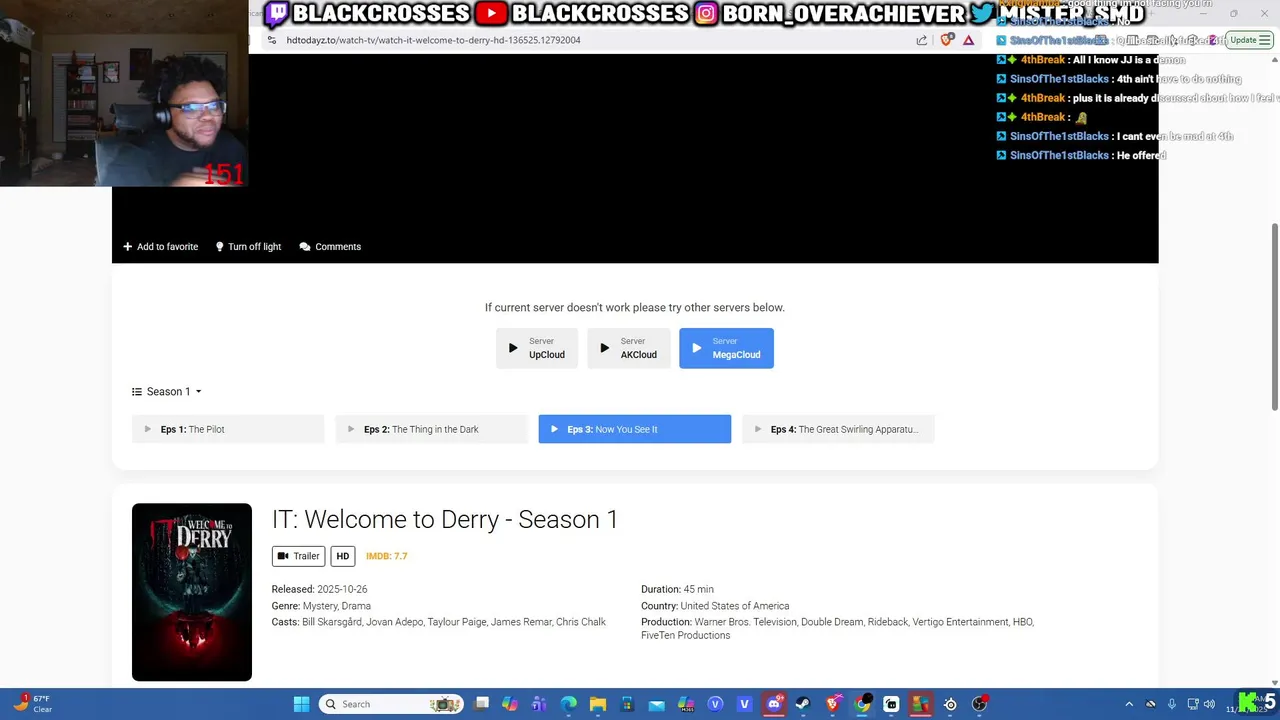Screen dimensions: 1280x720
Task: Play Eps 4: The Great Swirling Apparatus
Action: tap(838, 429)
